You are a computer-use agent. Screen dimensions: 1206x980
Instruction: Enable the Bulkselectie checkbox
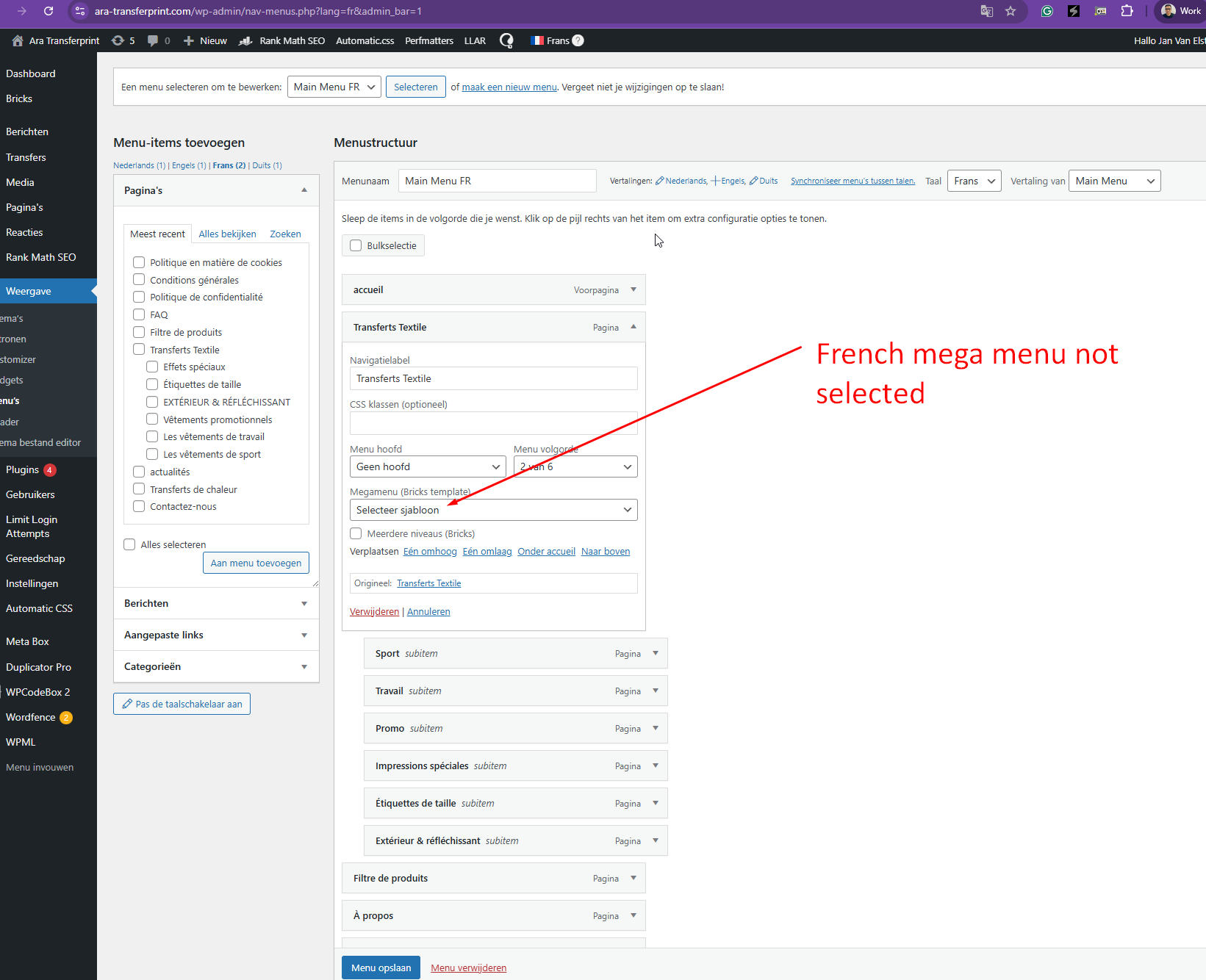[x=356, y=245]
